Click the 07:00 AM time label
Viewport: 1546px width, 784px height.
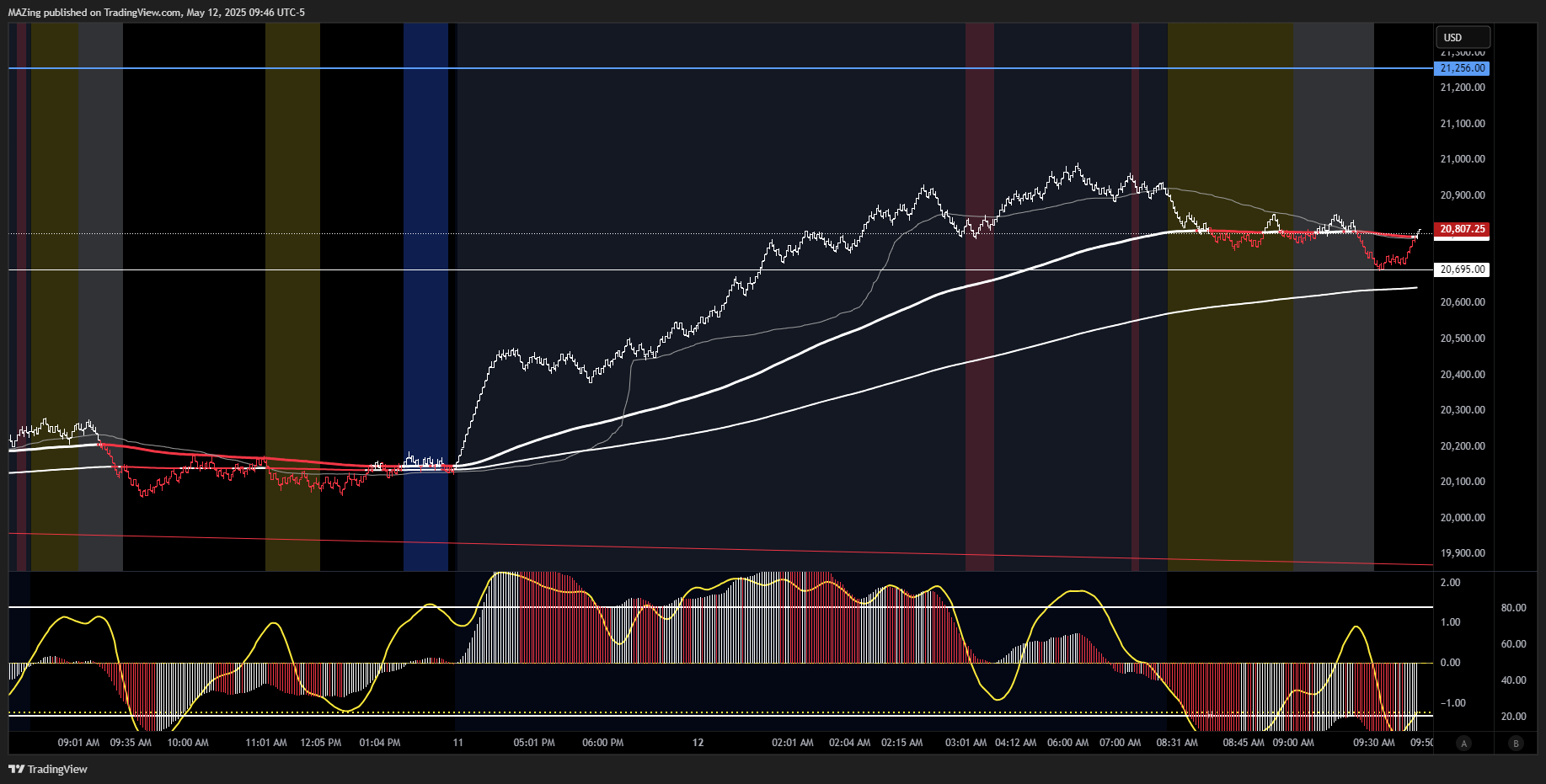(x=1121, y=743)
